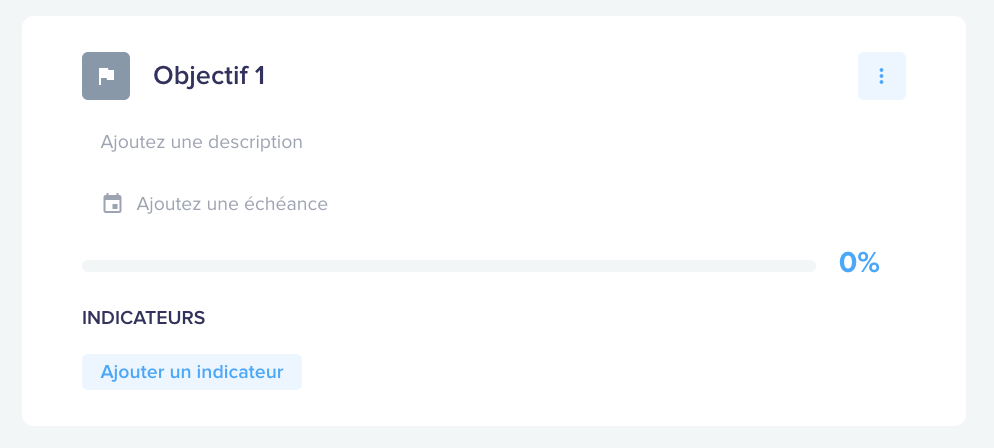
Task: Change the objective's flag icon
Action: (106, 76)
